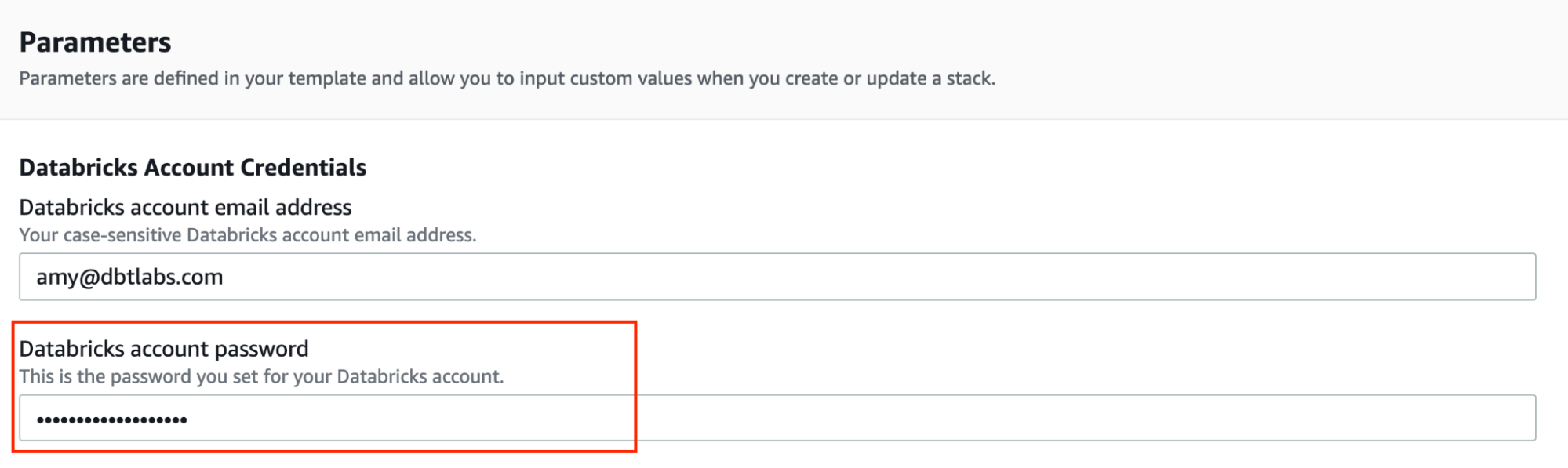
Task: Click the Parameters heading
Action: click(95, 42)
